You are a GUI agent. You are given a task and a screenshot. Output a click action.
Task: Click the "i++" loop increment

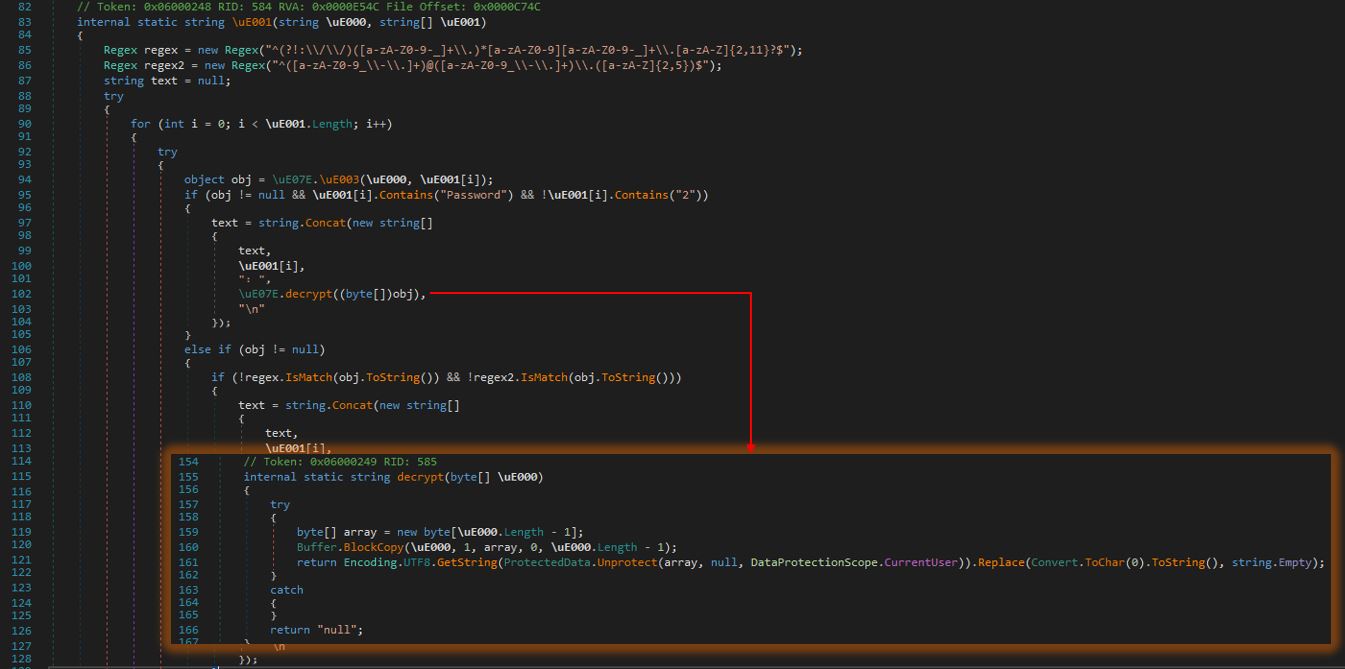point(378,124)
